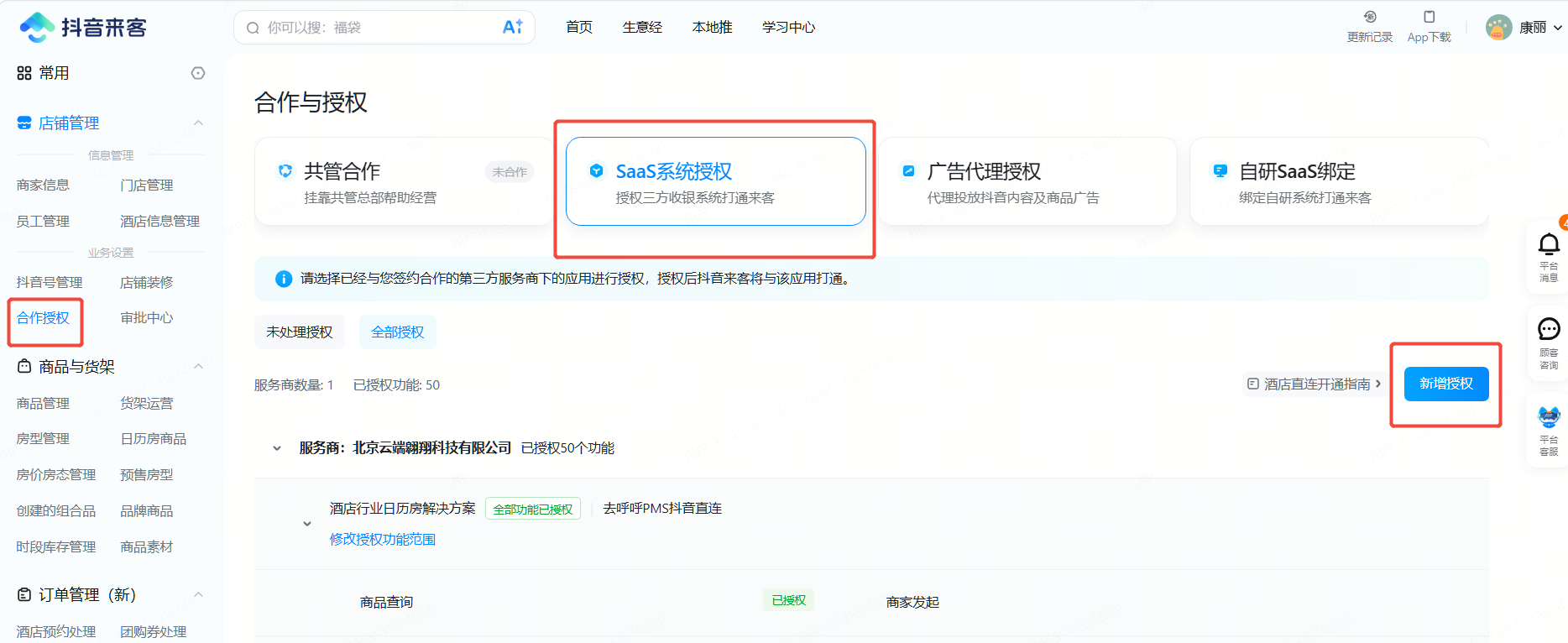Click the 全部功能已授权 status tag
Screen dimensions: 1568x643
pos(533,509)
